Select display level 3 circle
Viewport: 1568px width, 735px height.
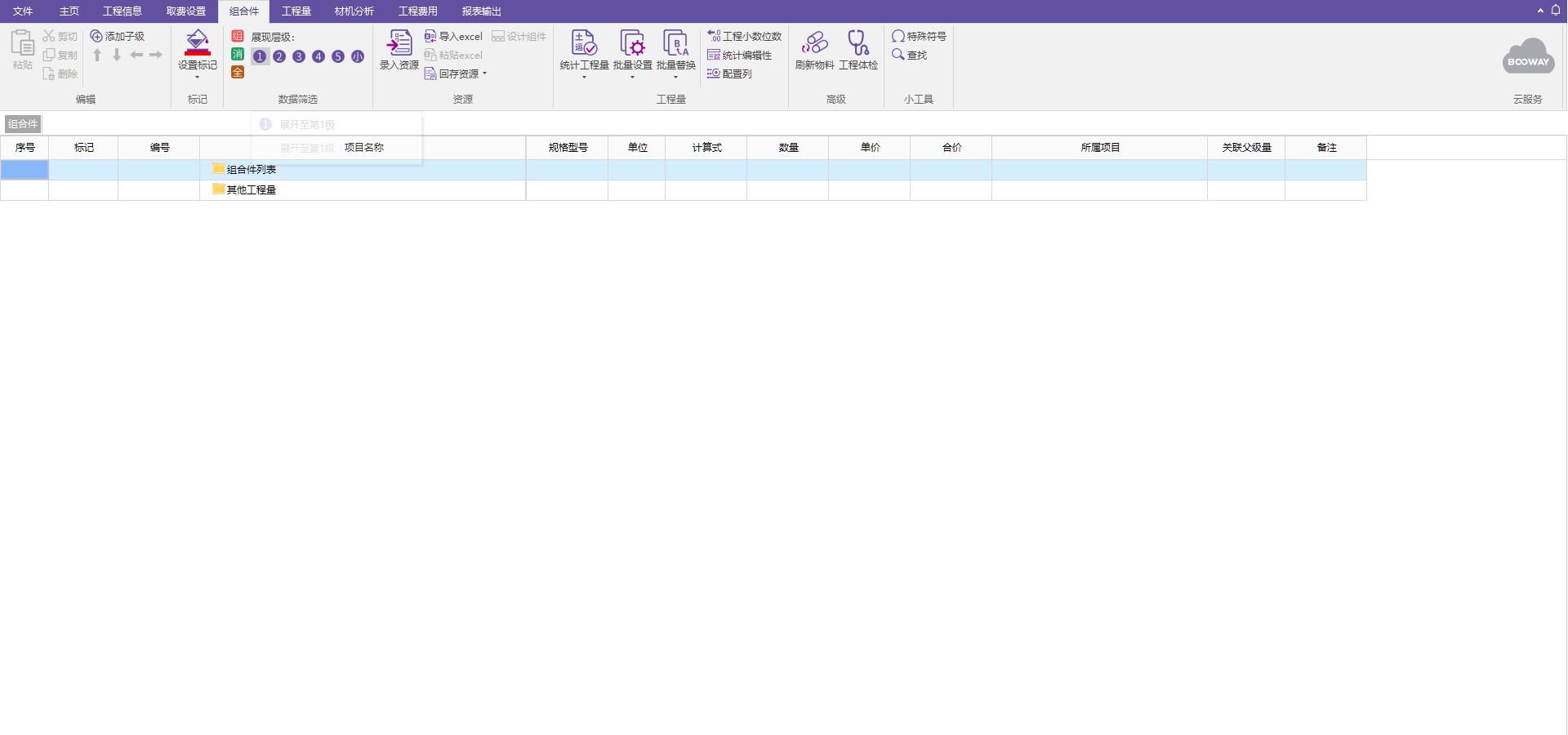[x=299, y=56]
